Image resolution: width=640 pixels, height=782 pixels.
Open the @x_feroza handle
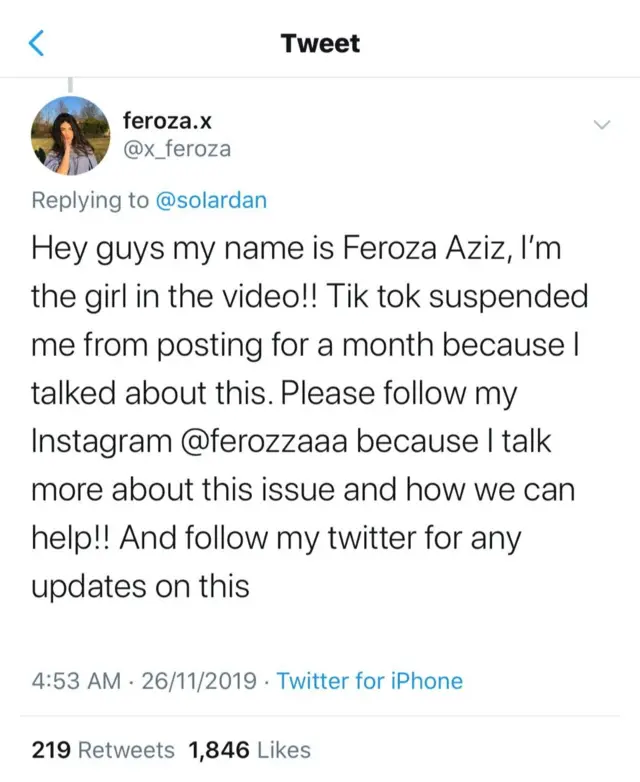(176, 149)
